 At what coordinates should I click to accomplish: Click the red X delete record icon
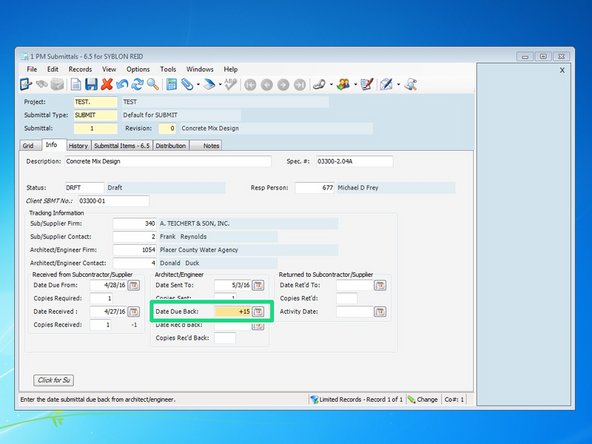click(x=107, y=84)
